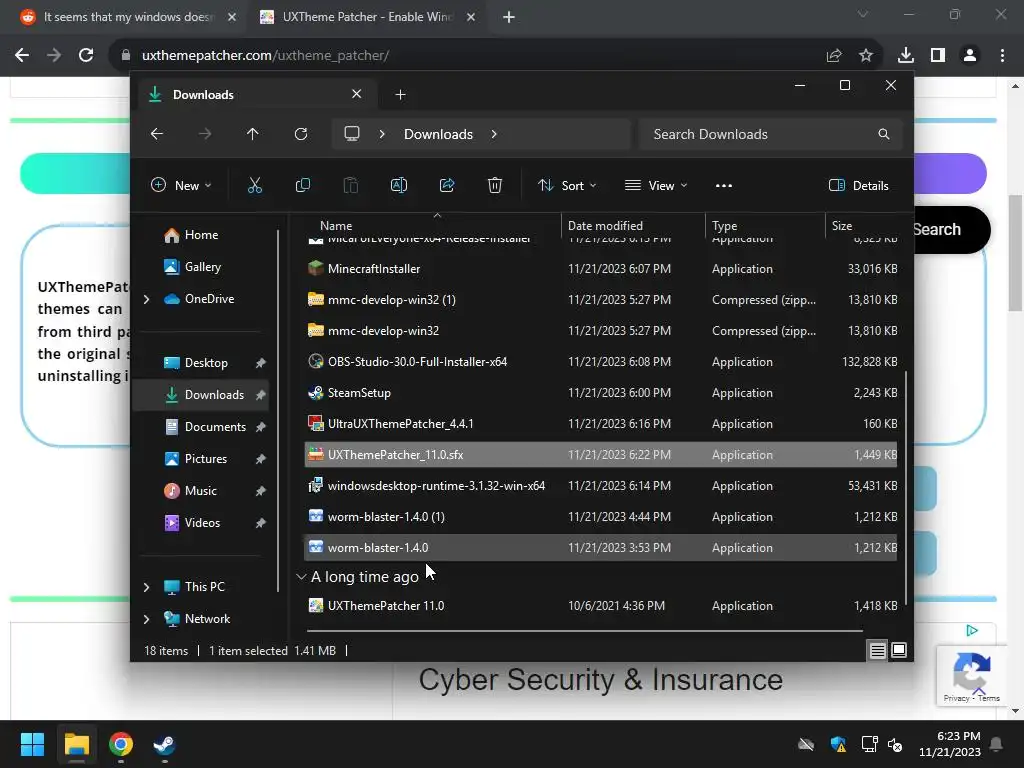Select SteamSetup file
Screen dimensions: 1024x768
coord(601,393)
